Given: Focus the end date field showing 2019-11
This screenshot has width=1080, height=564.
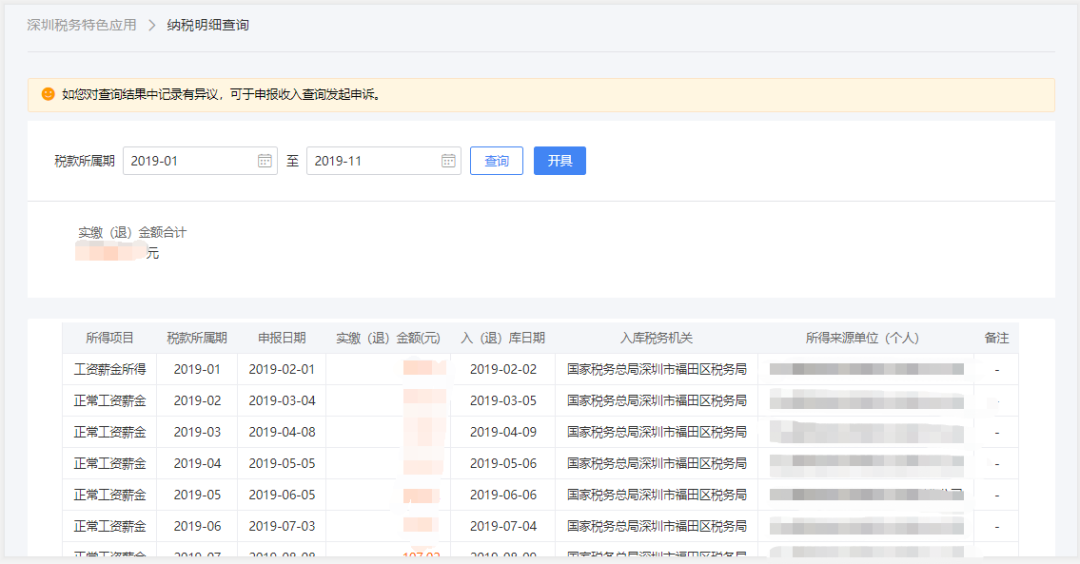Looking at the screenshot, I should click(x=374, y=161).
